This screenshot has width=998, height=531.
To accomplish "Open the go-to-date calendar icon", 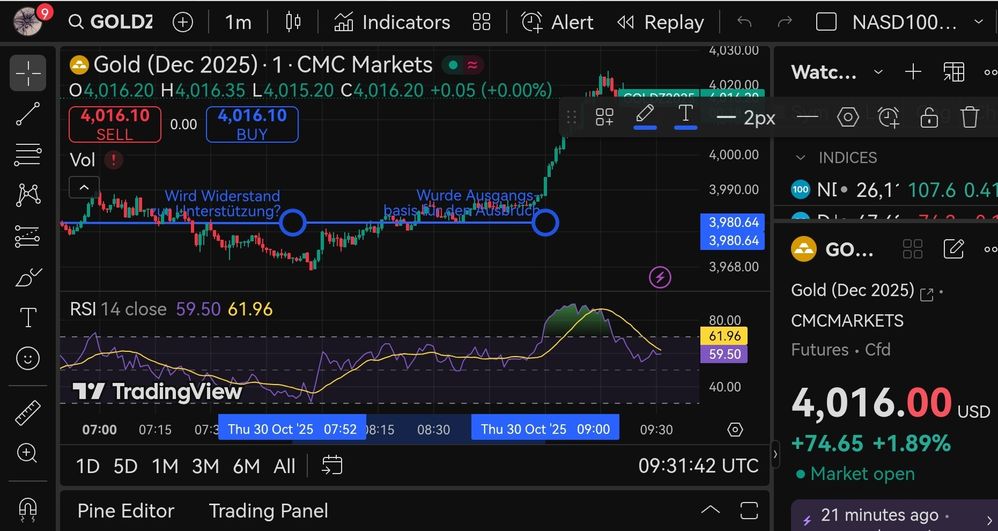I will click(332, 465).
